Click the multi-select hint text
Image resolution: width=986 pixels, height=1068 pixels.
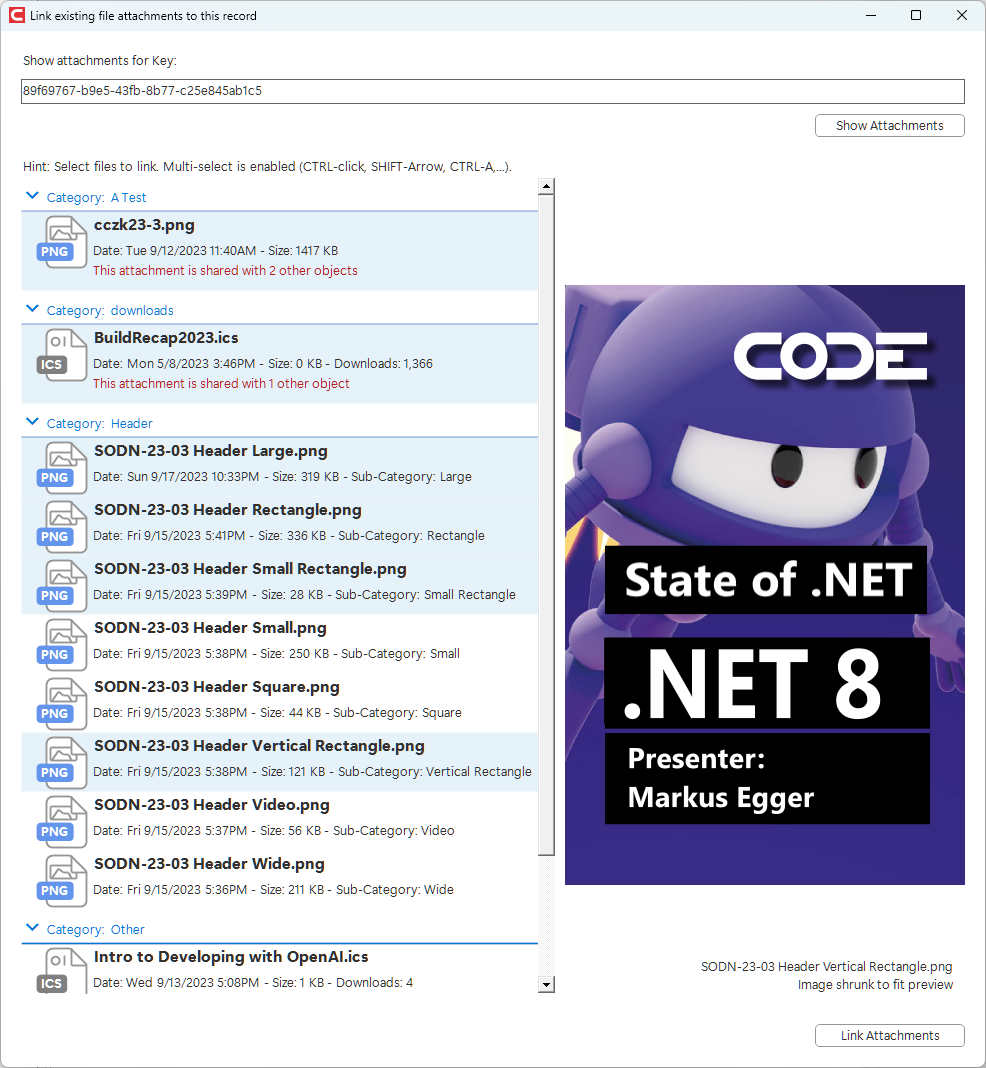click(268, 166)
